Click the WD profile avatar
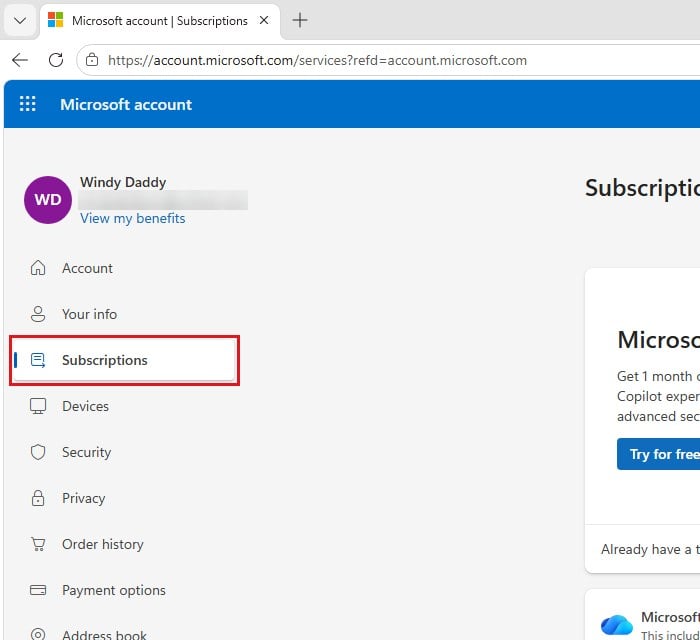The height and width of the screenshot is (640, 700). (48, 199)
